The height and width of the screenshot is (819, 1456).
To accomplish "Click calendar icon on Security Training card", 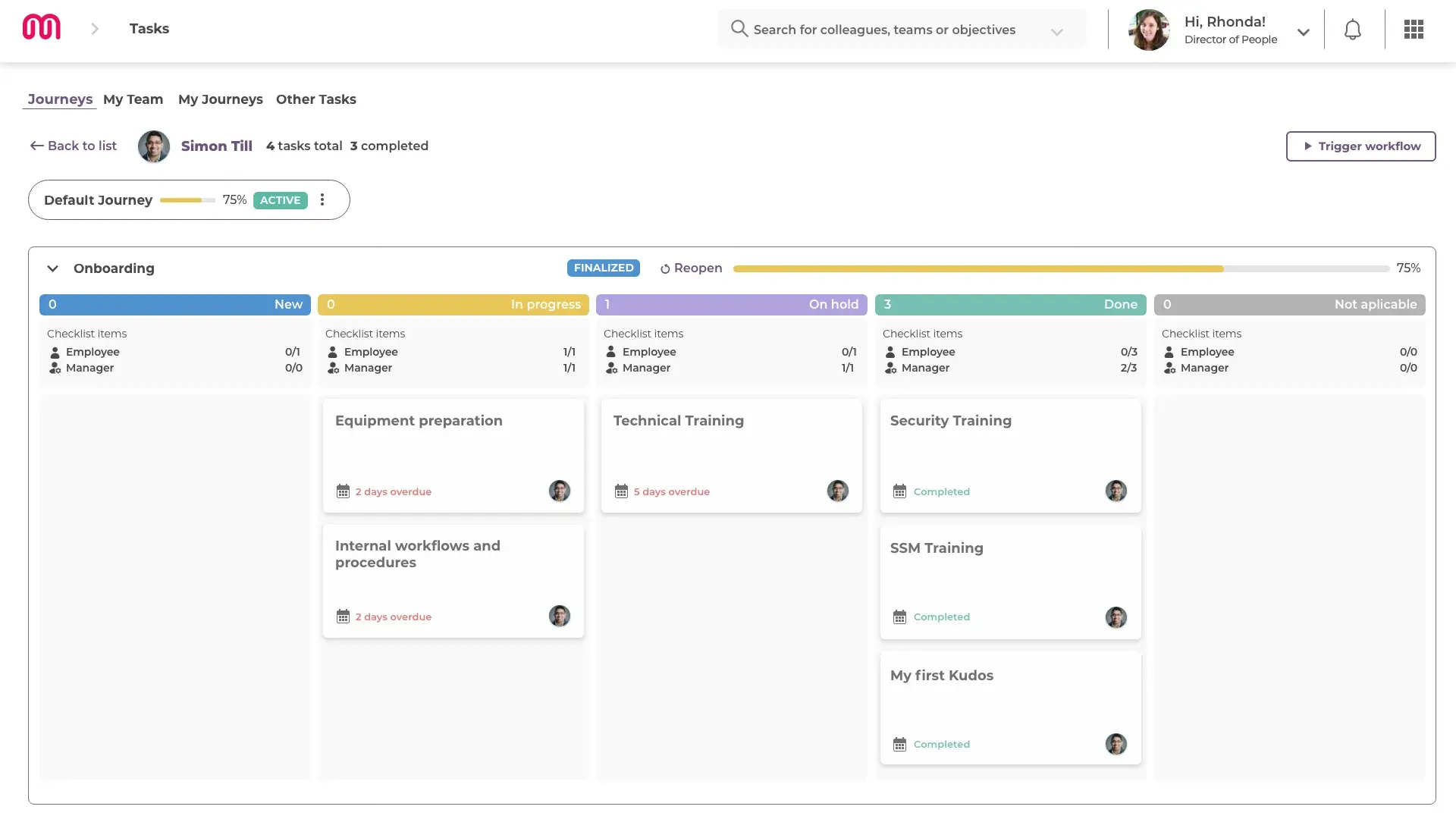I will (x=899, y=491).
